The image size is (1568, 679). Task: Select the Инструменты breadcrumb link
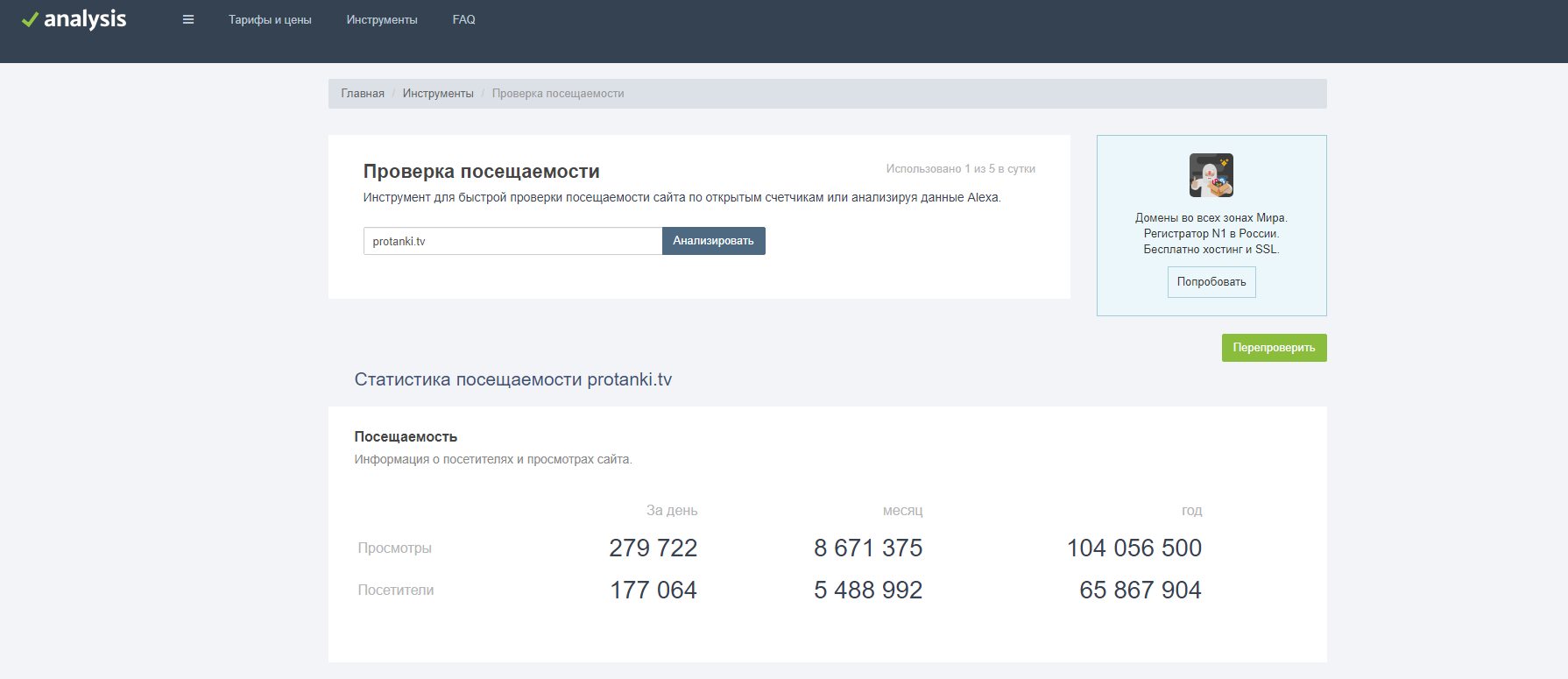tap(438, 94)
